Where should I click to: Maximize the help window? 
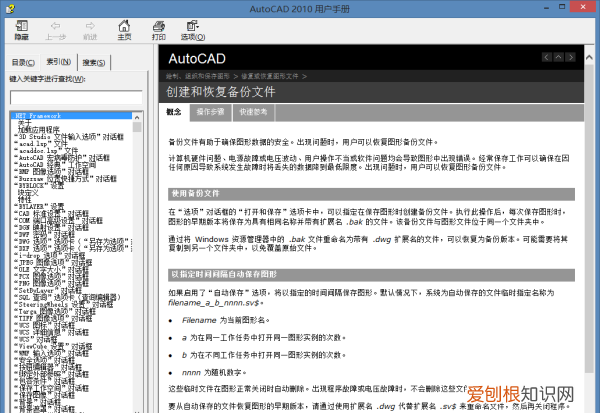[562, 7]
